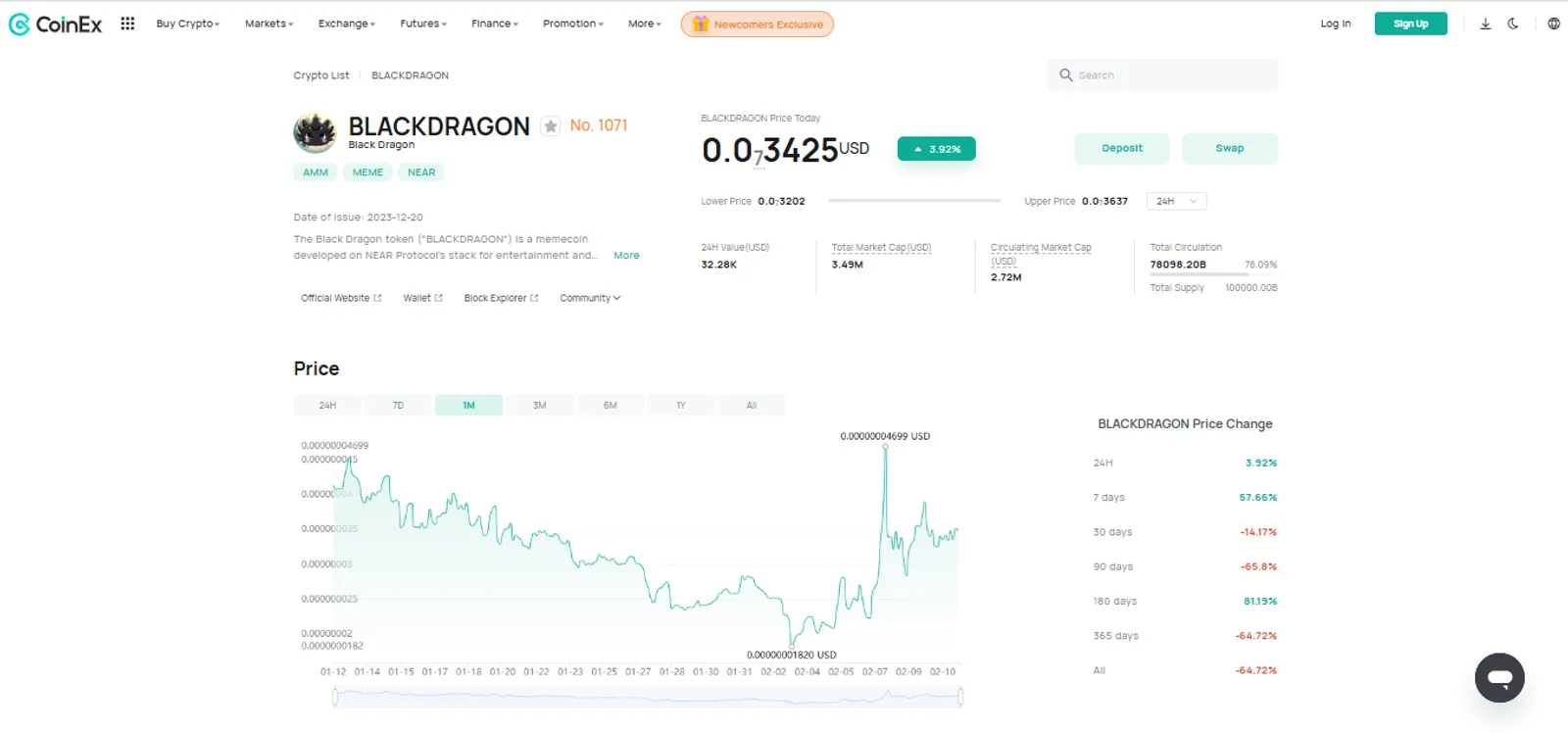The image size is (1568, 733).
Task: Click the BLACKDRAGON coin logo
Action: click(x=315, y=132)
